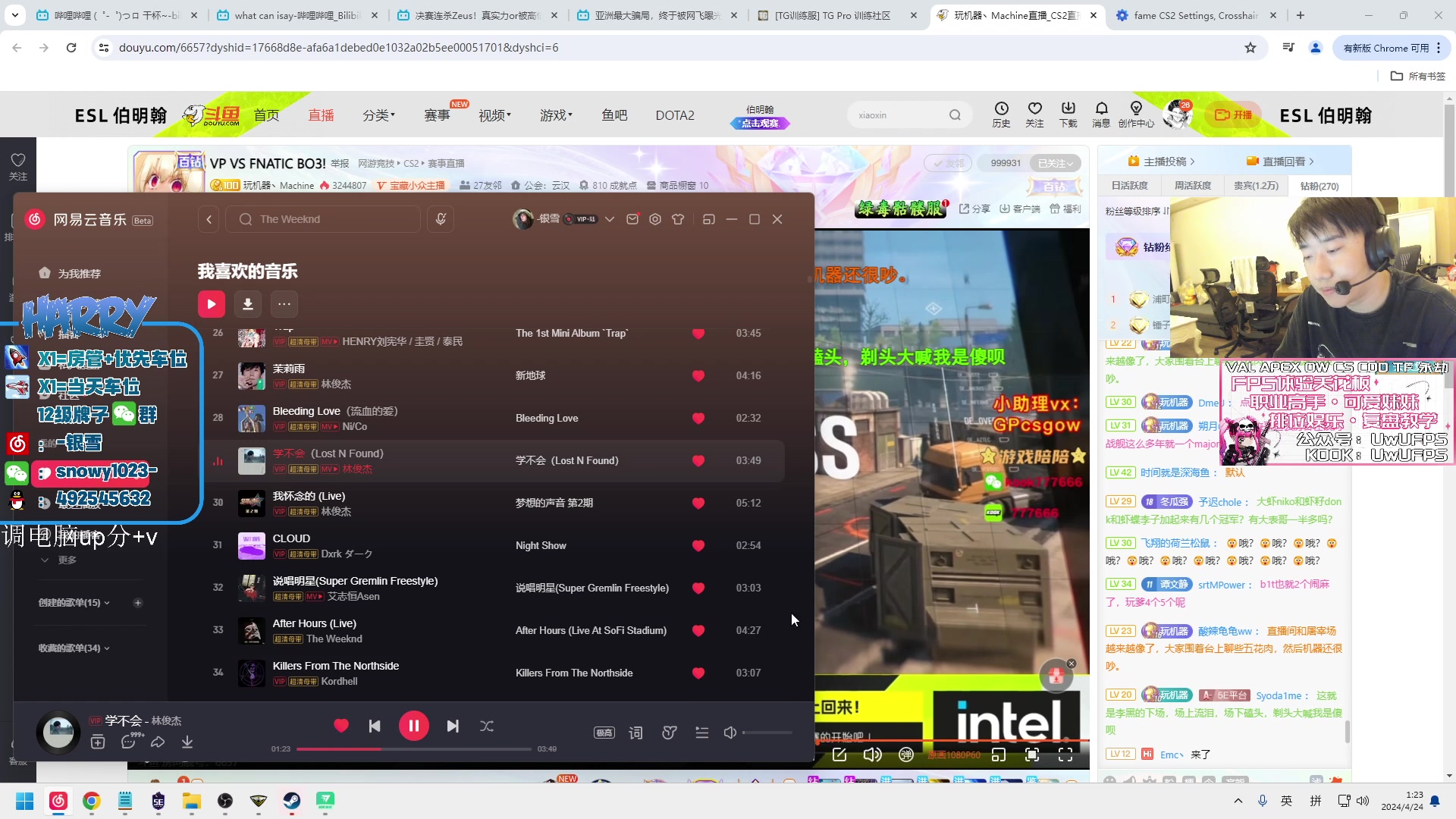This screenshot has width=1456, height=819.
Task: Unlike the playing song via heart in player bar
Action: [341, 726]
